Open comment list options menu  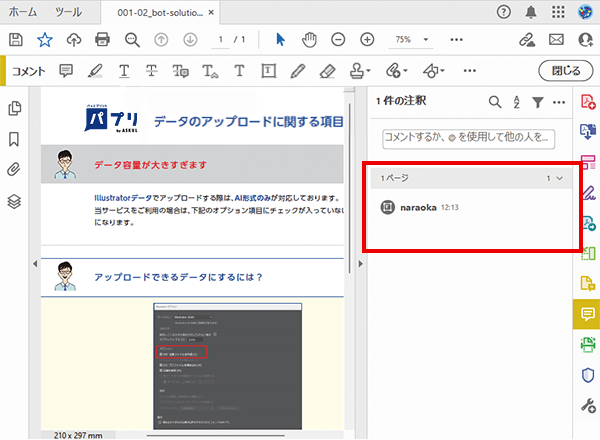[x=559, y=102]
